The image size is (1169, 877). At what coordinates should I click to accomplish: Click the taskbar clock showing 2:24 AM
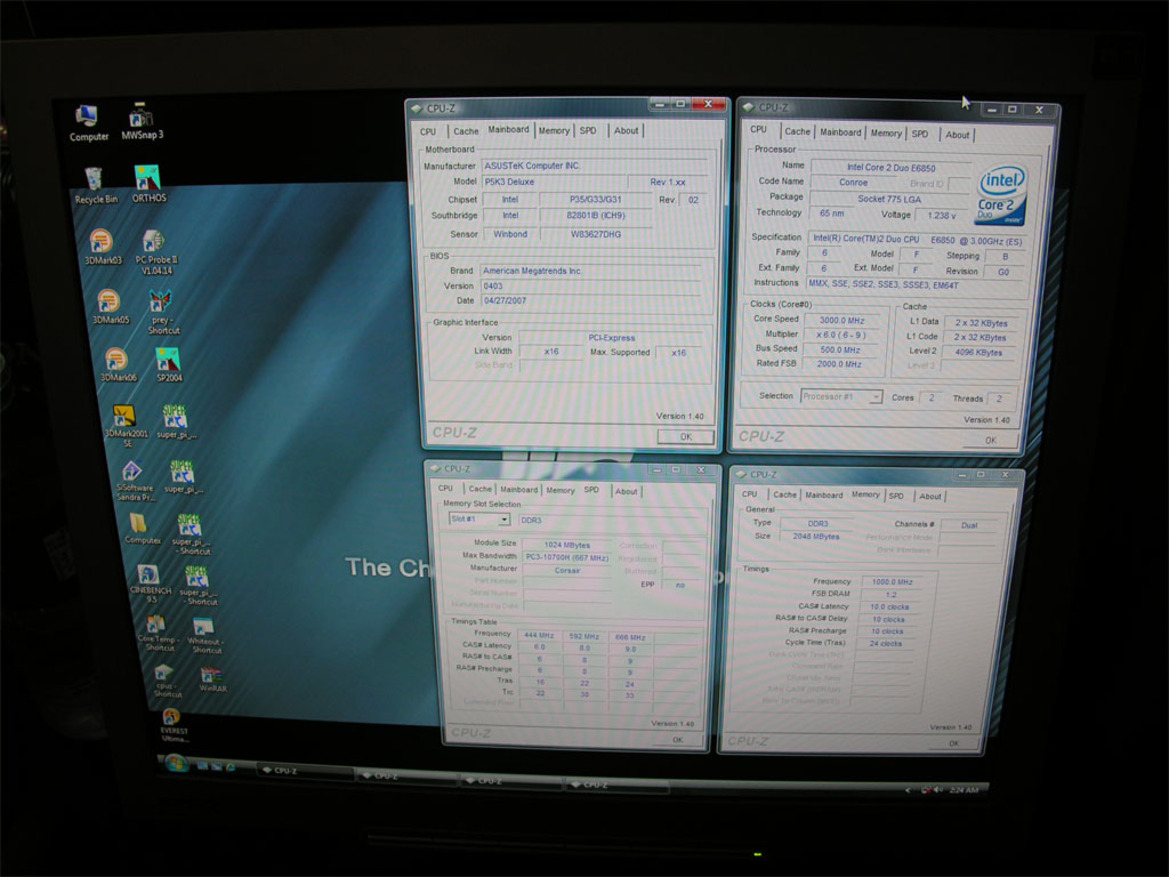click(x=965, y=790)
